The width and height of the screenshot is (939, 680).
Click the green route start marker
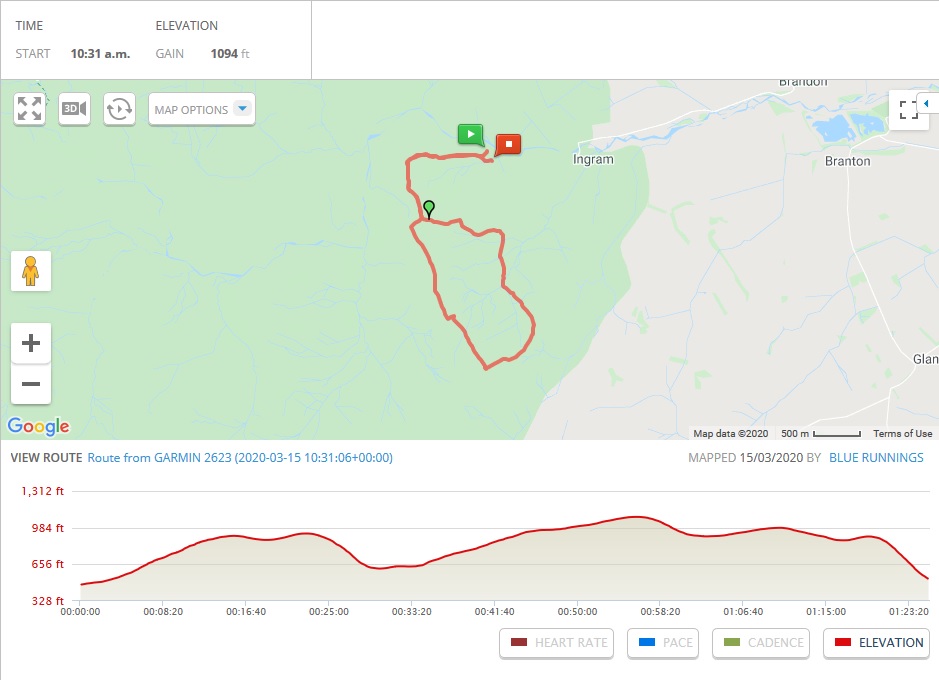[470, 134]
